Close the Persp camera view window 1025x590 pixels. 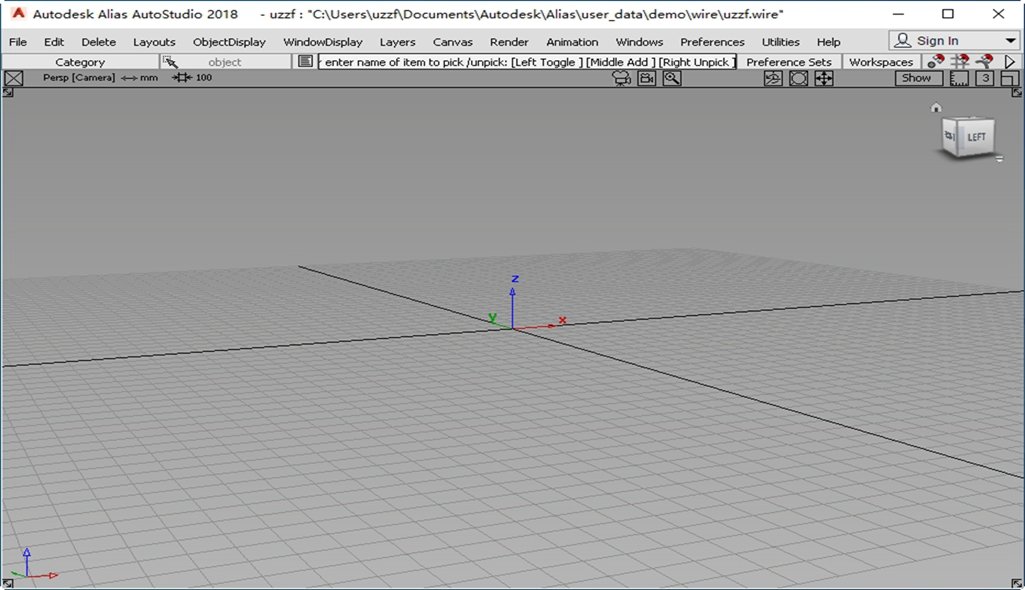14,78
